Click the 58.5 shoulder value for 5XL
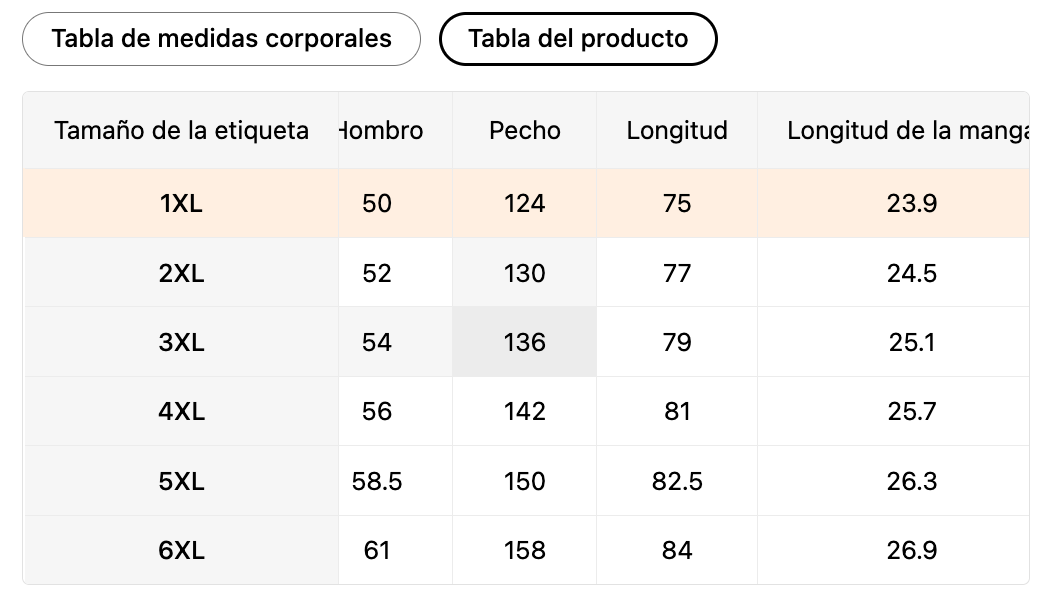1044x600 pixels. click(x=377, y=481)
